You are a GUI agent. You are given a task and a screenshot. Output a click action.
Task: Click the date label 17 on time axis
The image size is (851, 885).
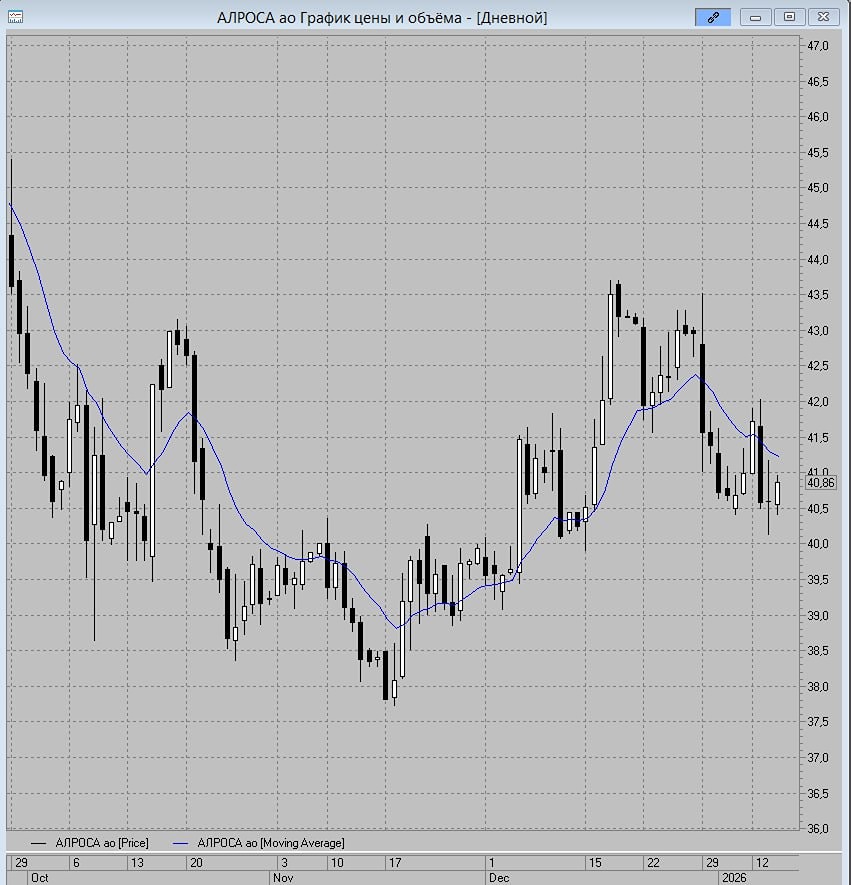(395, 862)
